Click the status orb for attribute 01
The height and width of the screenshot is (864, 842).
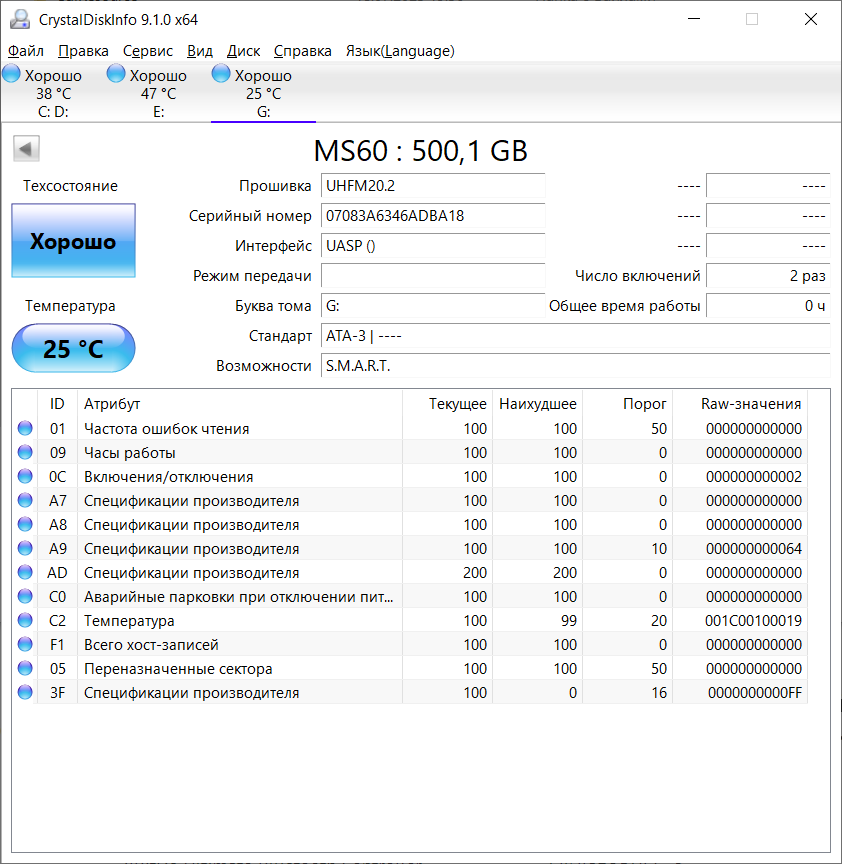coord(25,429)
